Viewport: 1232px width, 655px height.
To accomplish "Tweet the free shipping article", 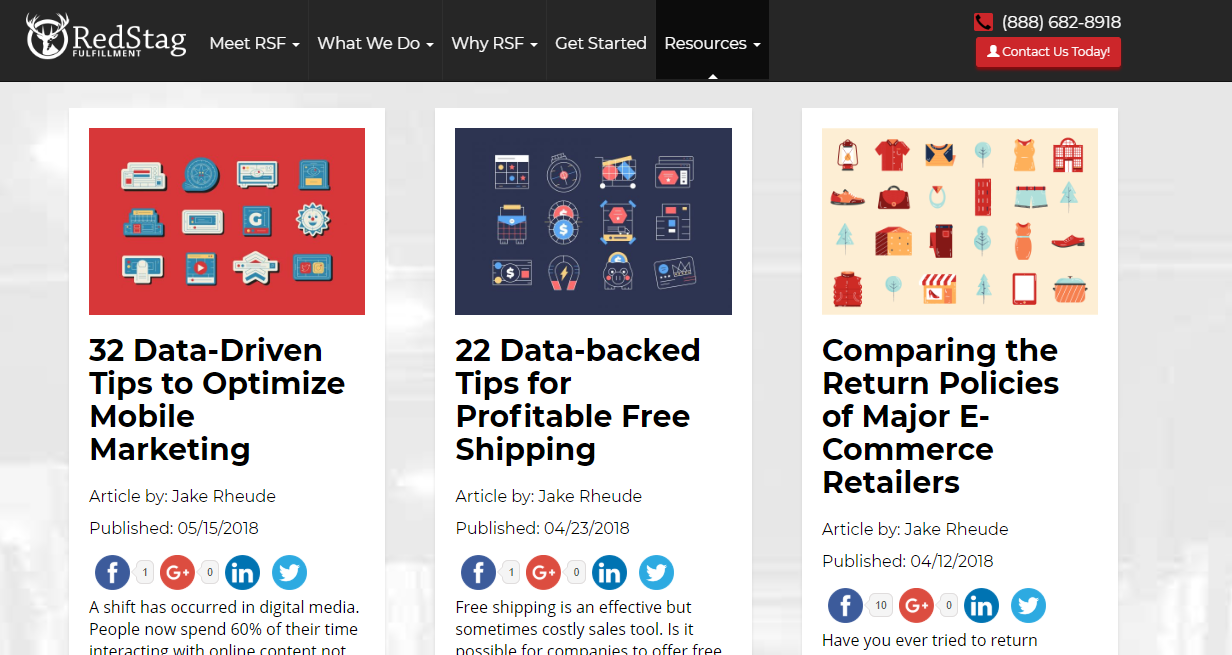I will coord(656,573).
